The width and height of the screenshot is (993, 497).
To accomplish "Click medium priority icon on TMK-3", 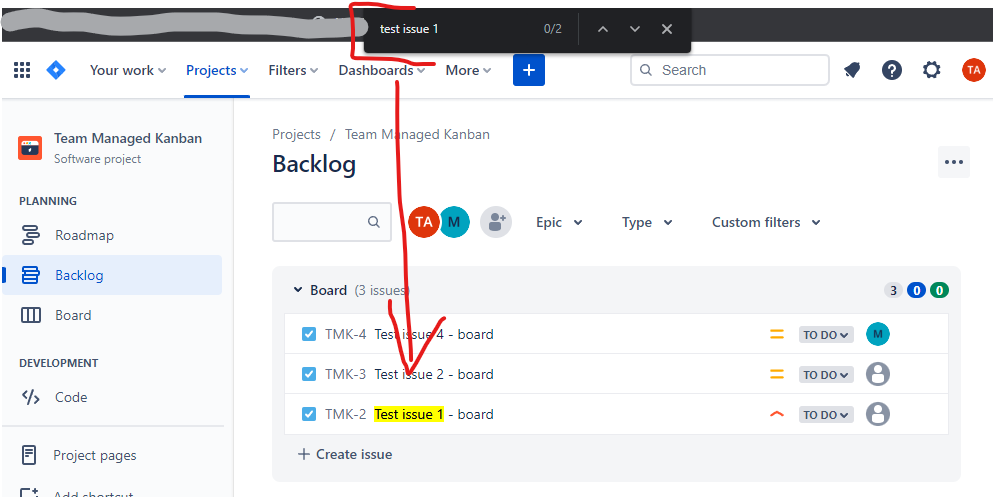I will tap(777, 375).
